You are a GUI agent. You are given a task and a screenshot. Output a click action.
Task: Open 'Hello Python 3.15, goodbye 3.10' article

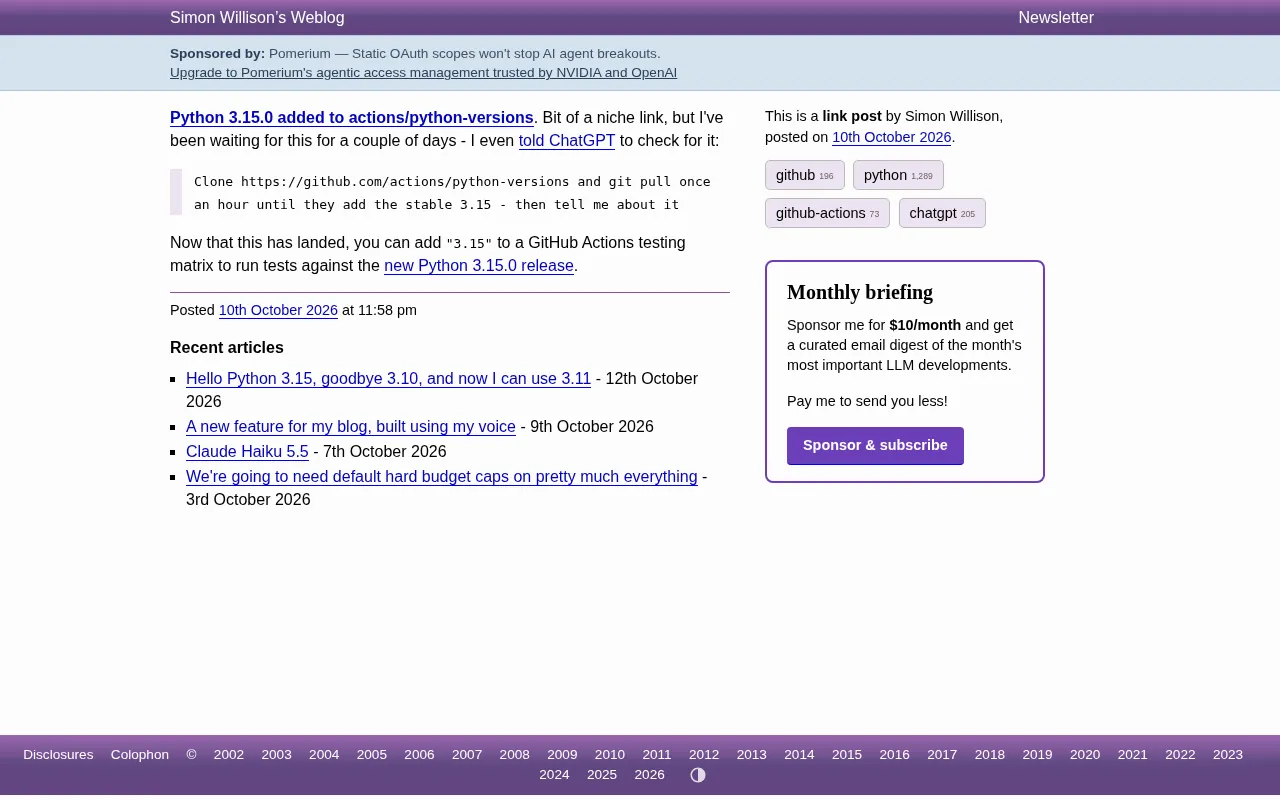click(388, 379)
